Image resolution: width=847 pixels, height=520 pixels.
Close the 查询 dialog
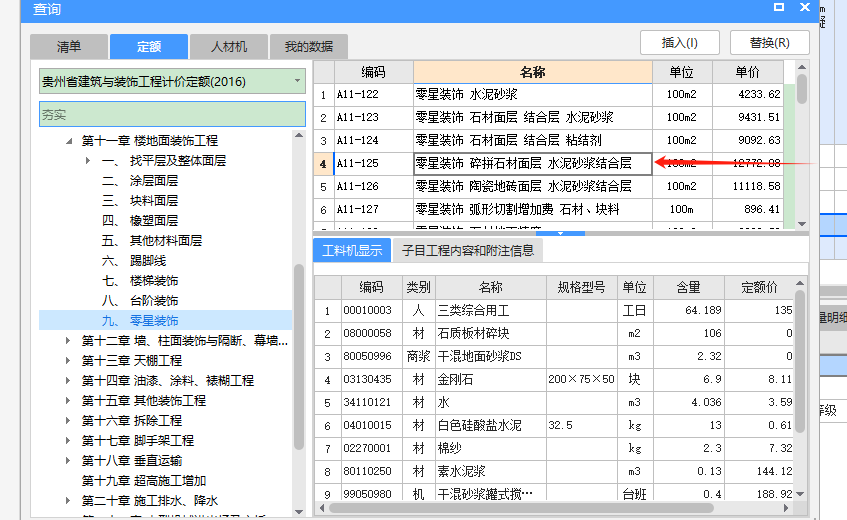[x=805, y=7]
